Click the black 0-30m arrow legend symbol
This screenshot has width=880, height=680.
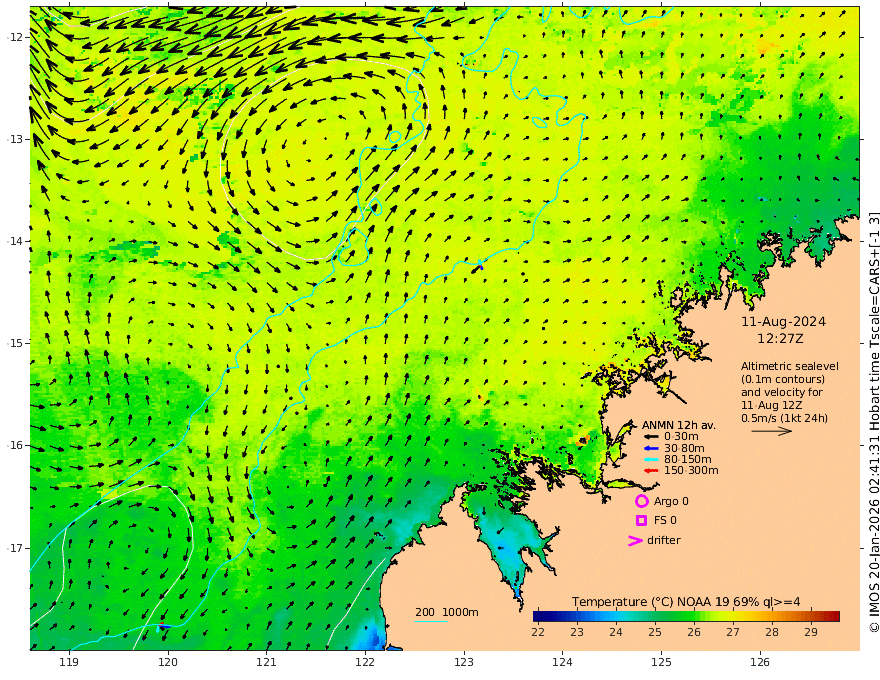point(650,437)
